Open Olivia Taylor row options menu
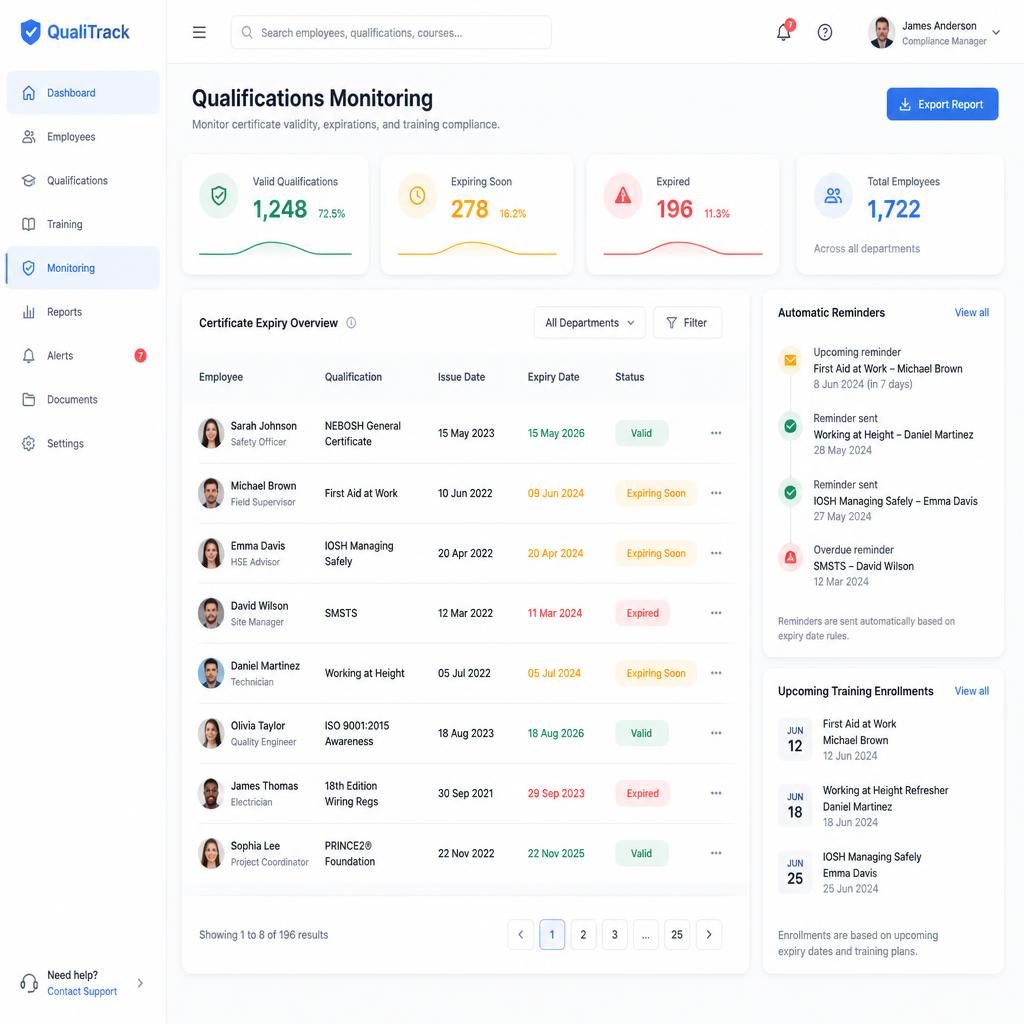Image resolution: width=1024 pixels, height=1024 pixels. 716,733
